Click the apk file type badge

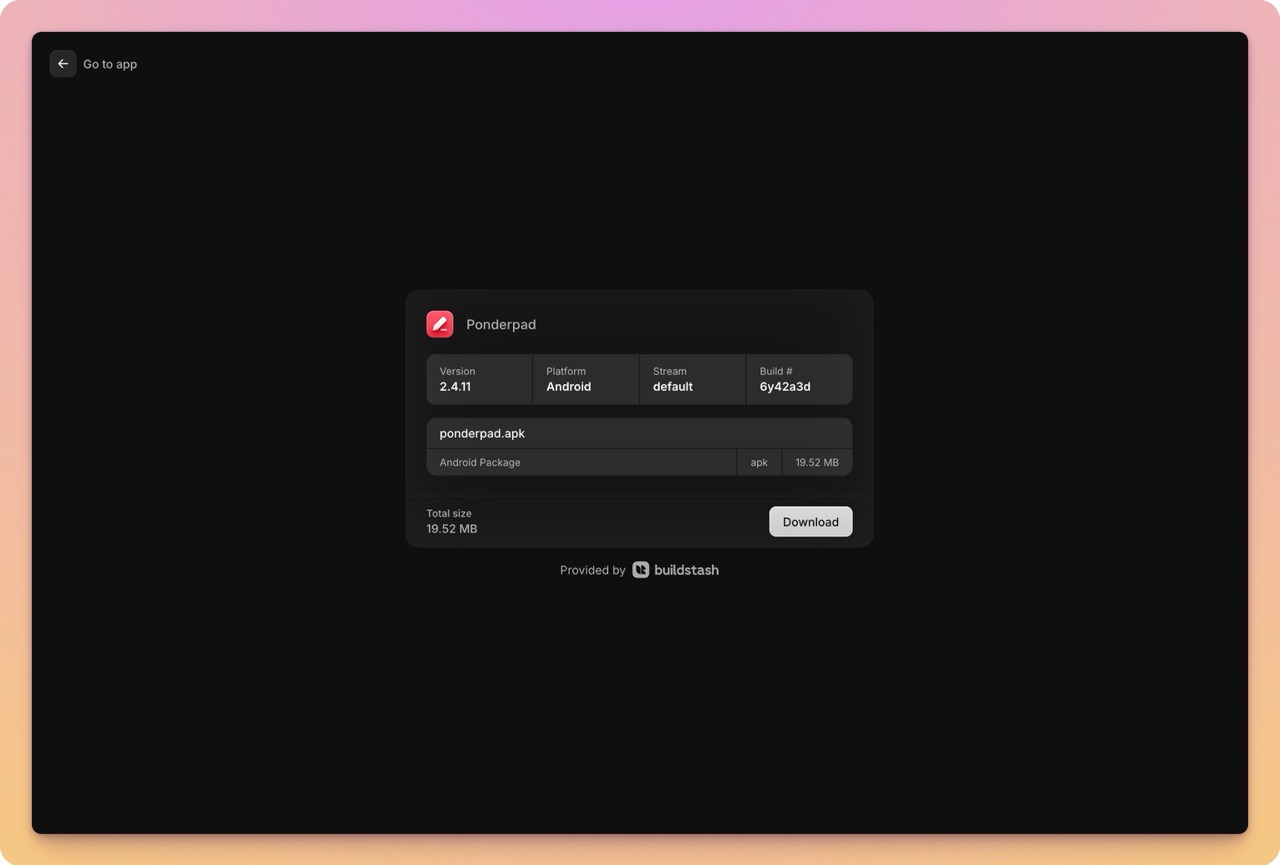click(759, 462)
